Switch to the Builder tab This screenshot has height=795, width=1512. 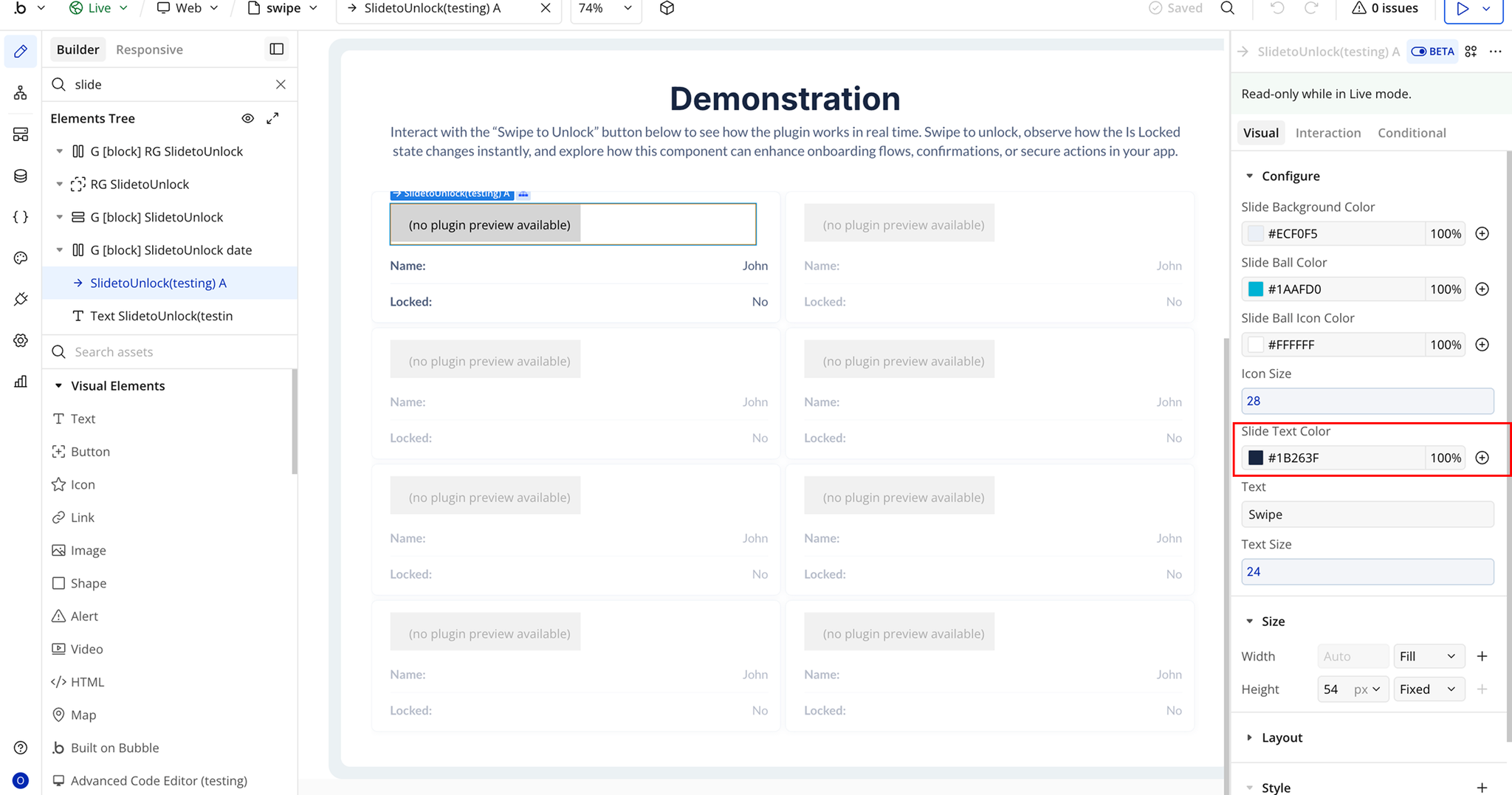click(x=78, y=49)
